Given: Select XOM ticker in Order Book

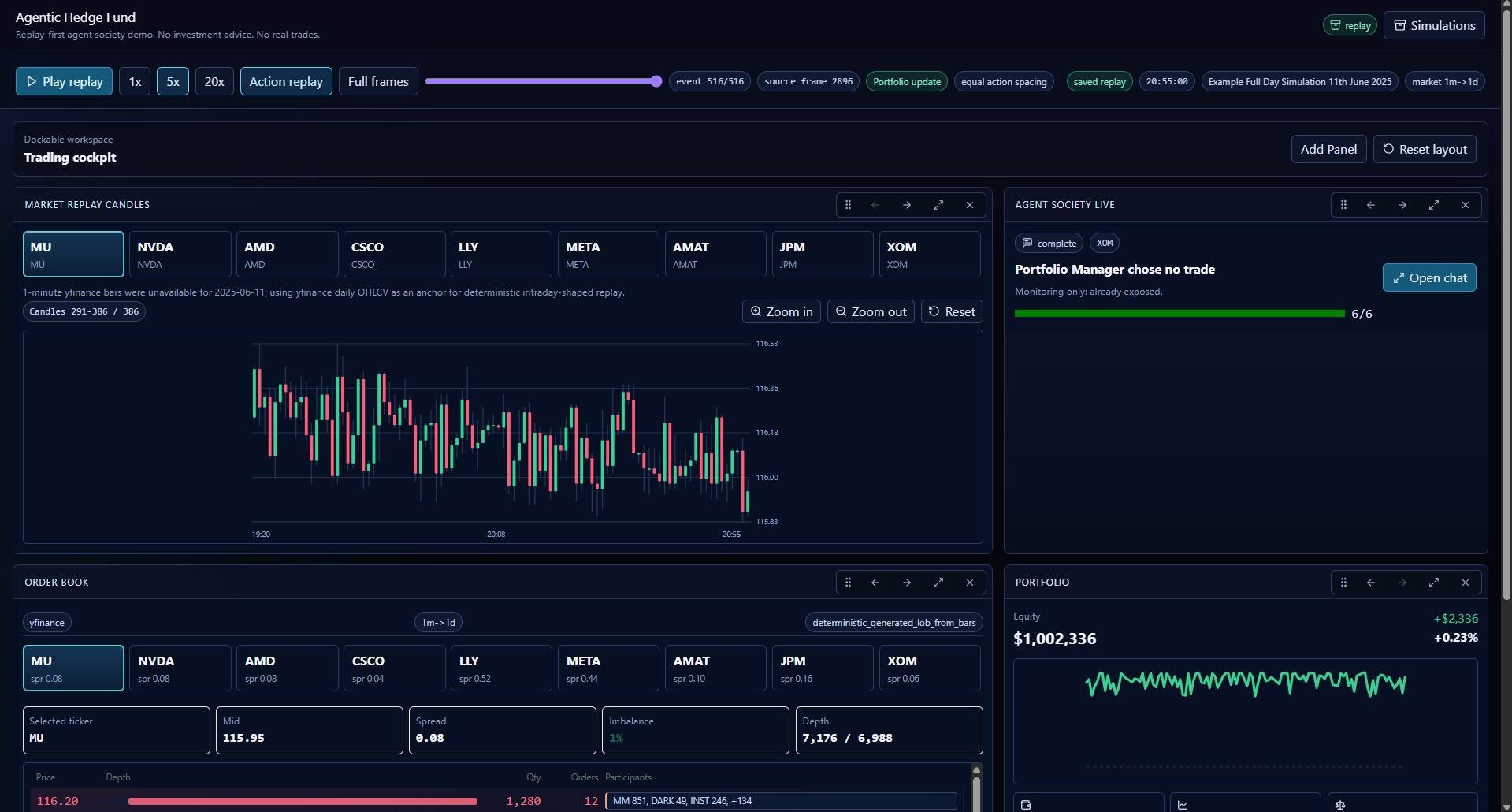Looking at the screenshot, I should pyautogui.click(x=931, y=668).
